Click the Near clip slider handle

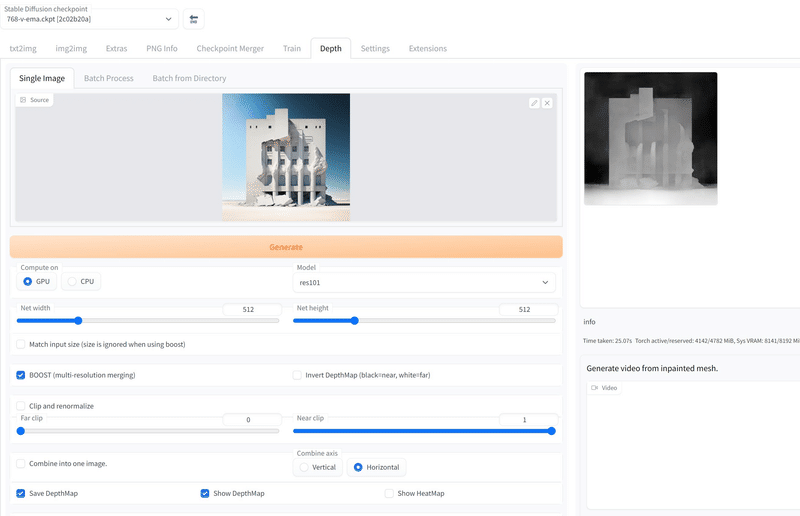(552, 431)
